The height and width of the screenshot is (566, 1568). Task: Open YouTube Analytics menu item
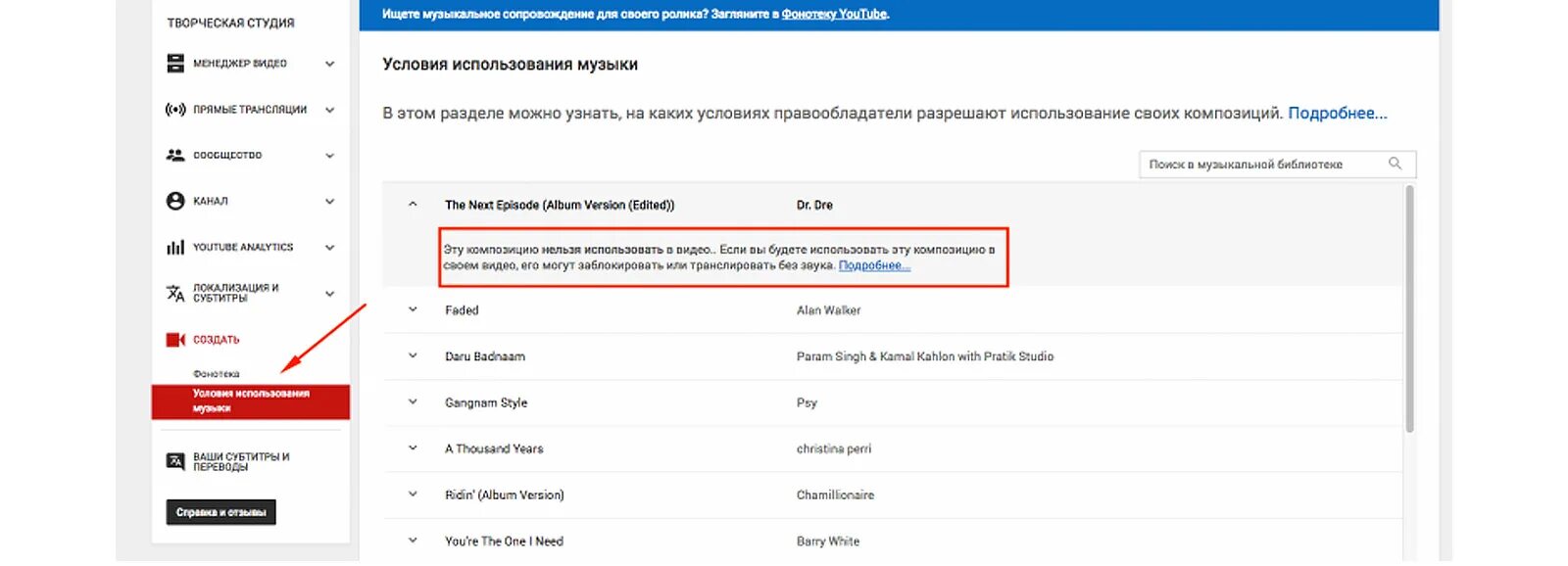point(243,247)
